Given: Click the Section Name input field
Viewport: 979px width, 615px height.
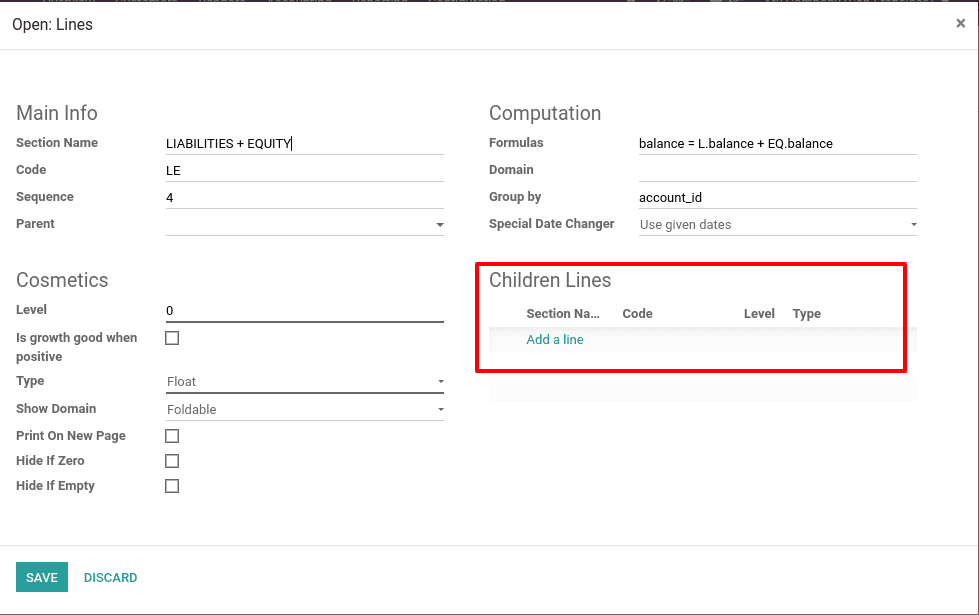Looking at the screenshot, I should coord(305,144).
